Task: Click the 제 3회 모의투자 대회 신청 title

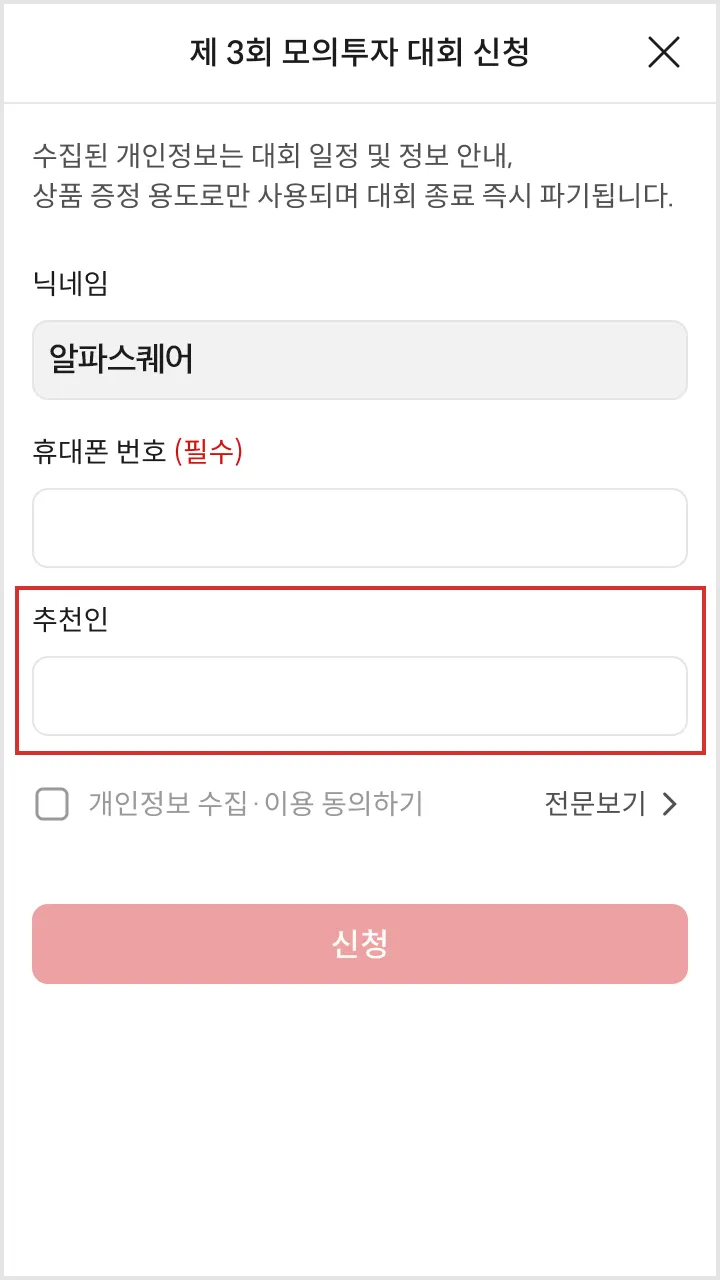Action: 360,52
